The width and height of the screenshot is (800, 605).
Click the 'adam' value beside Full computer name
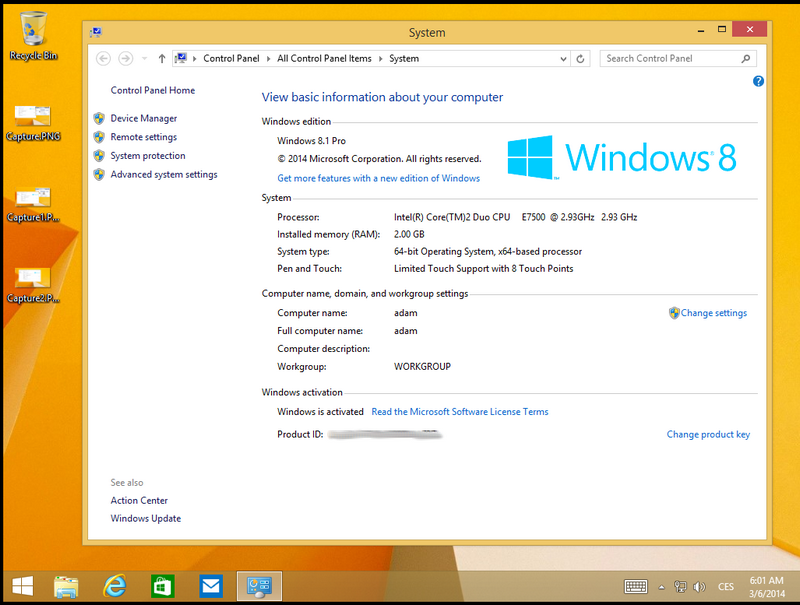pos(406,331)
